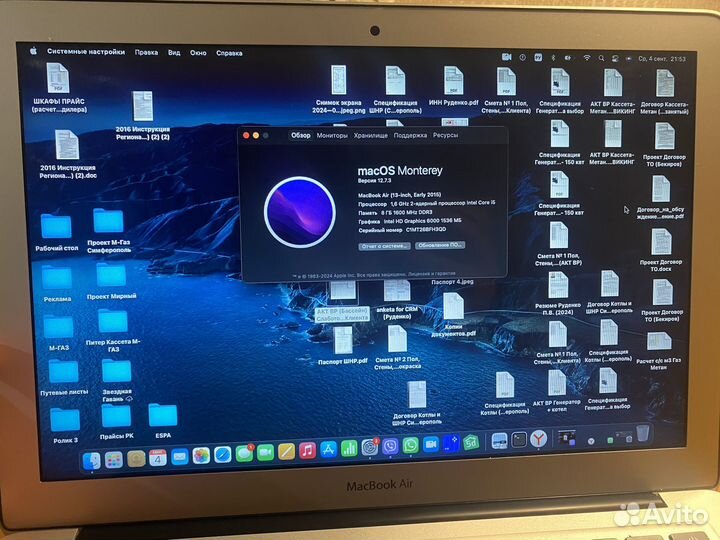This screenshot has height=540, width=720.
Task: Click the Отчет о системе button
Action: (x=384, y=246)
